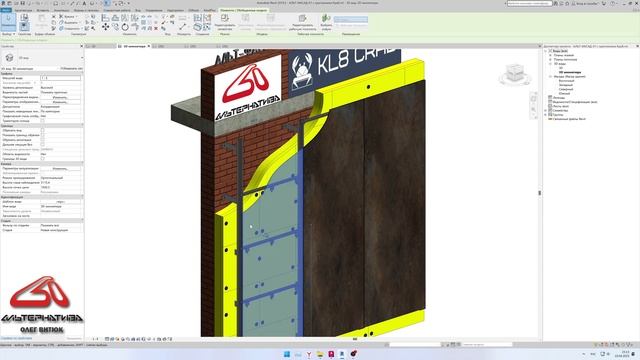This screenshot has height=360, width=640.
Task: Collapse the Elevations node in browser
Action: (550, 76)
